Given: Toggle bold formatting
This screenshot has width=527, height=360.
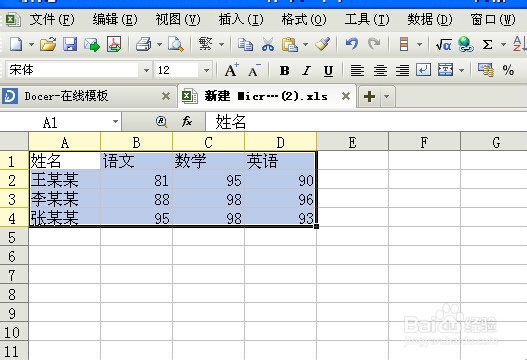Looking at the screenshot, I should pos(284,71).
